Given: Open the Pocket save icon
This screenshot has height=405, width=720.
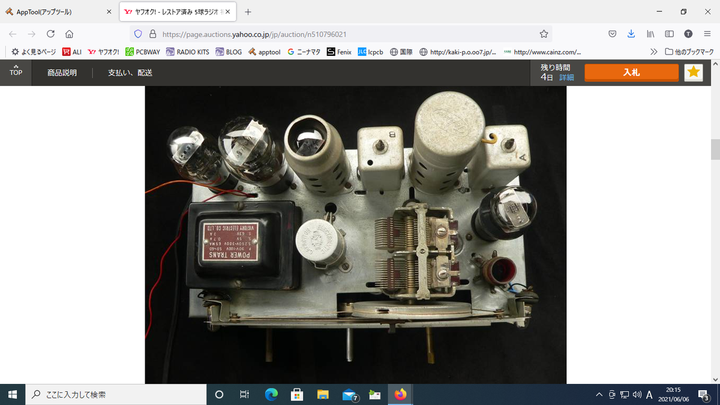Looking at the screenshot, I should [x=612, y=33].
